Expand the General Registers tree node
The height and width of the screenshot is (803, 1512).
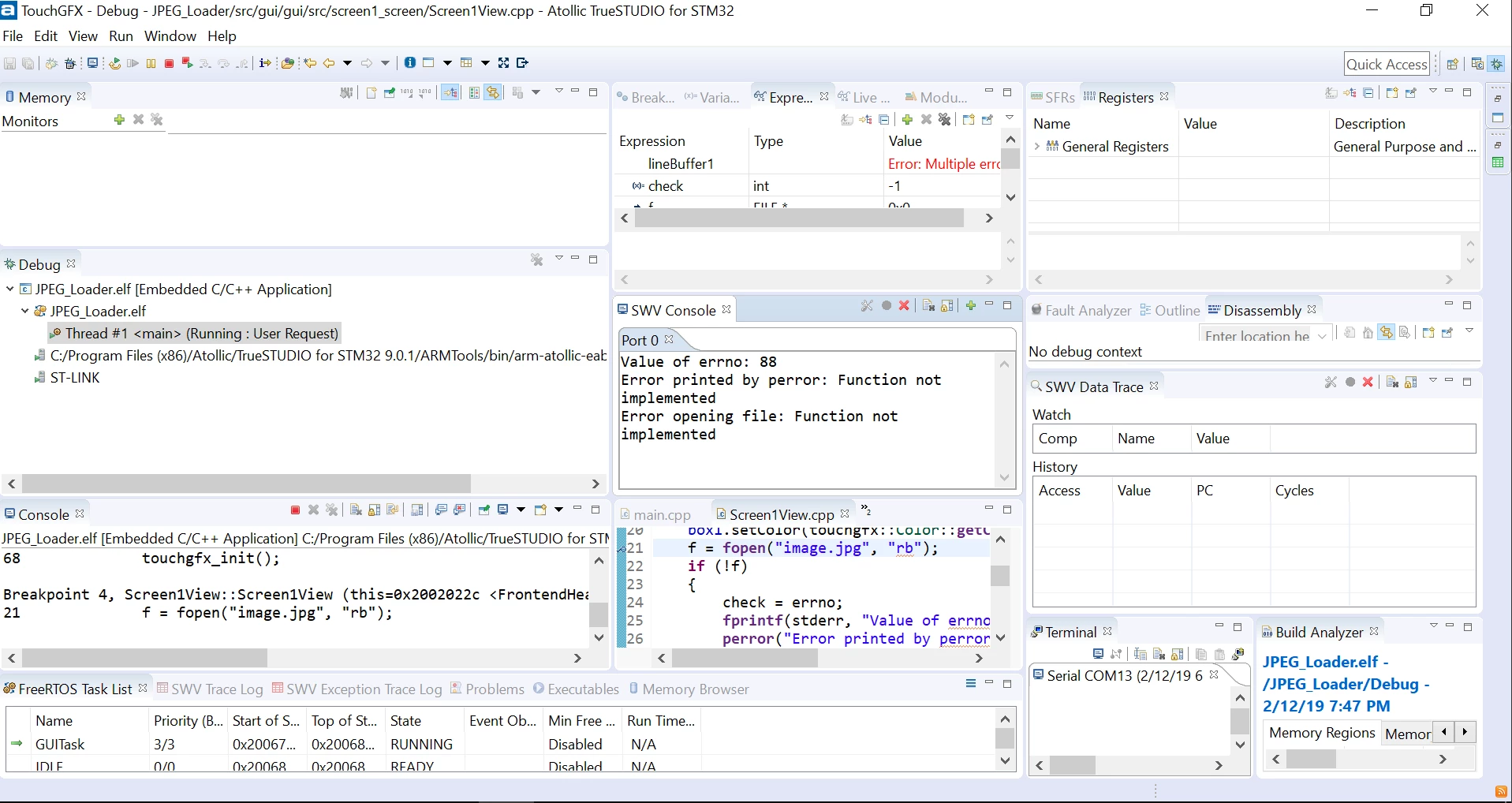[1036, 147]
